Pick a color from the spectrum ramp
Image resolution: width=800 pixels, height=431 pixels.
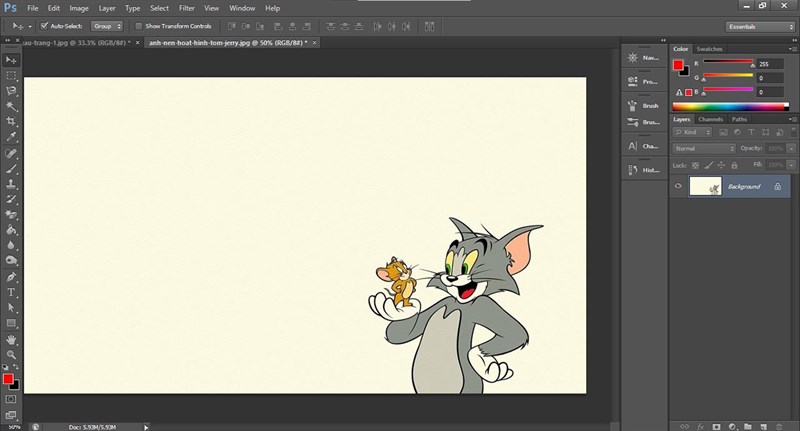click(x=730, y=107)
